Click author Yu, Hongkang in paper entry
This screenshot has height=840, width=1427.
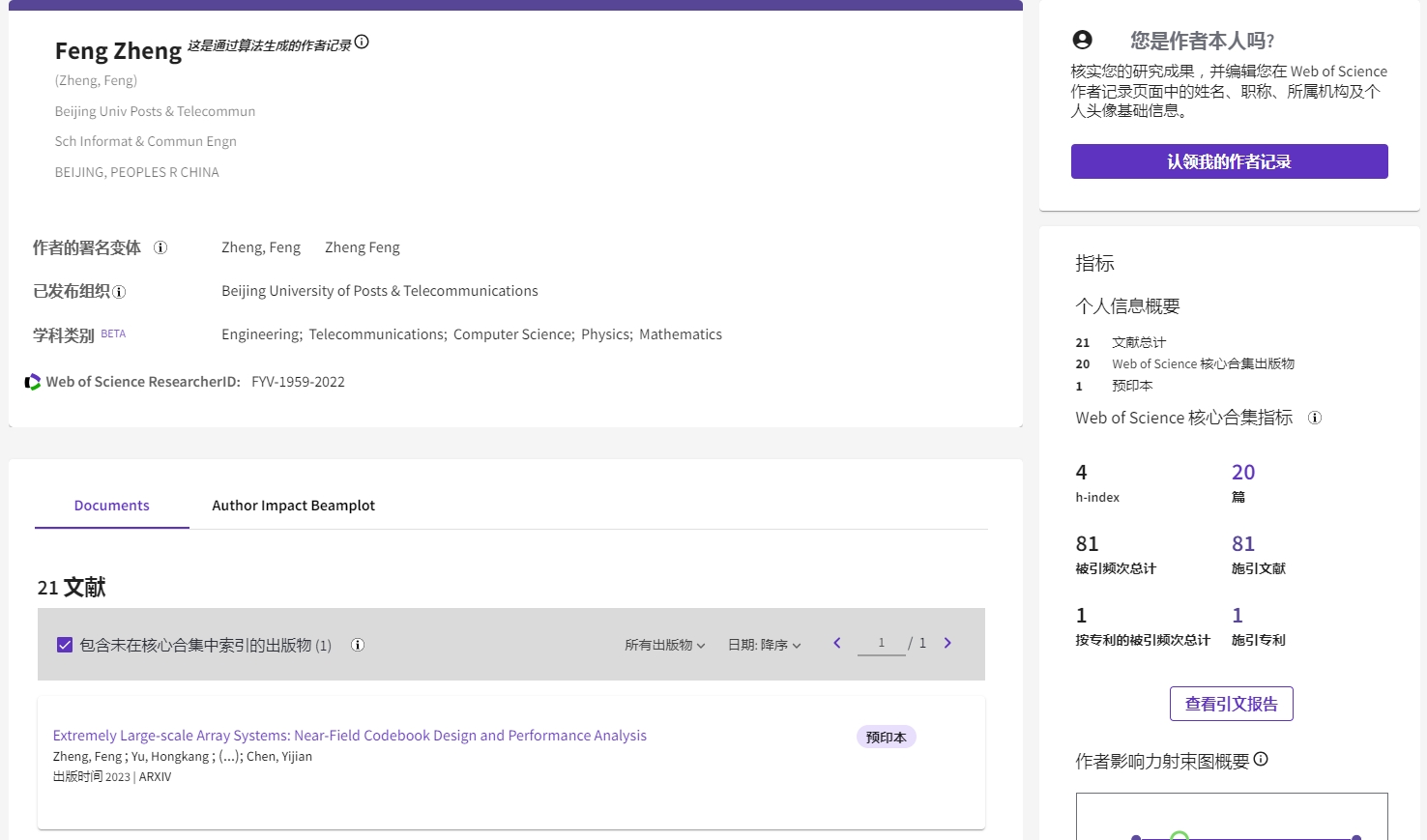(x=170, y=757)
